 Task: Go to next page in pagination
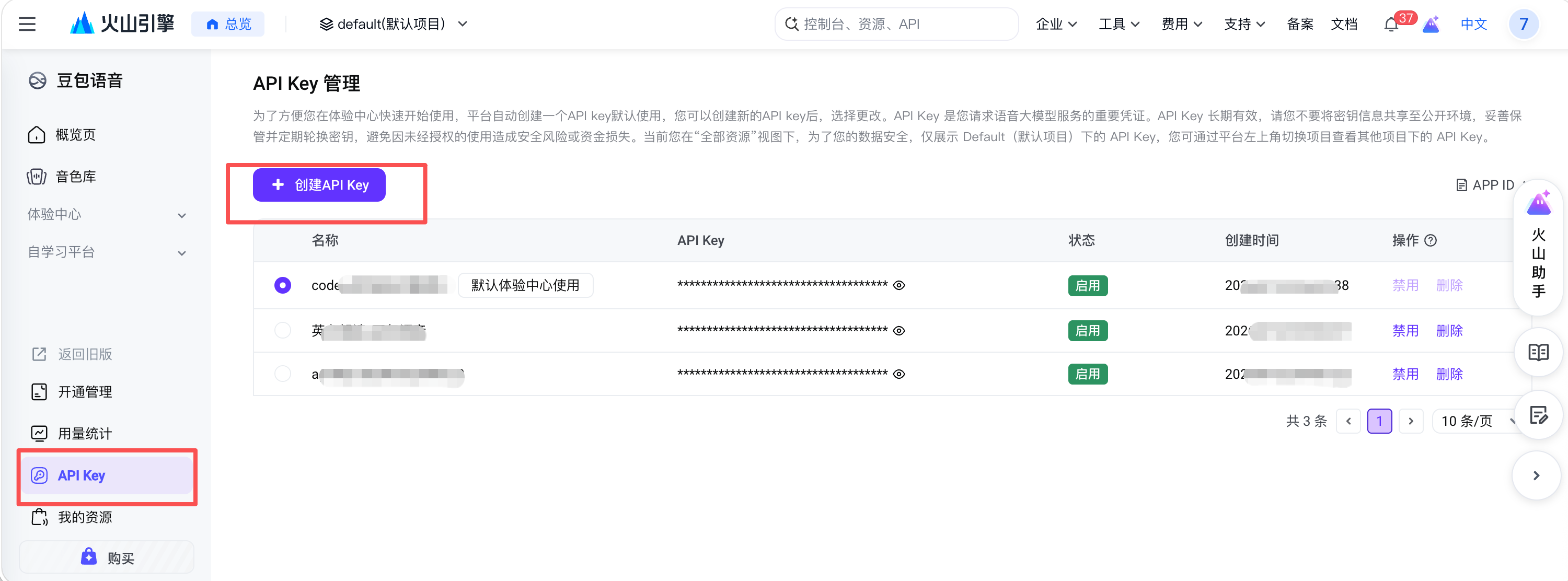(x=1410, y=421)
